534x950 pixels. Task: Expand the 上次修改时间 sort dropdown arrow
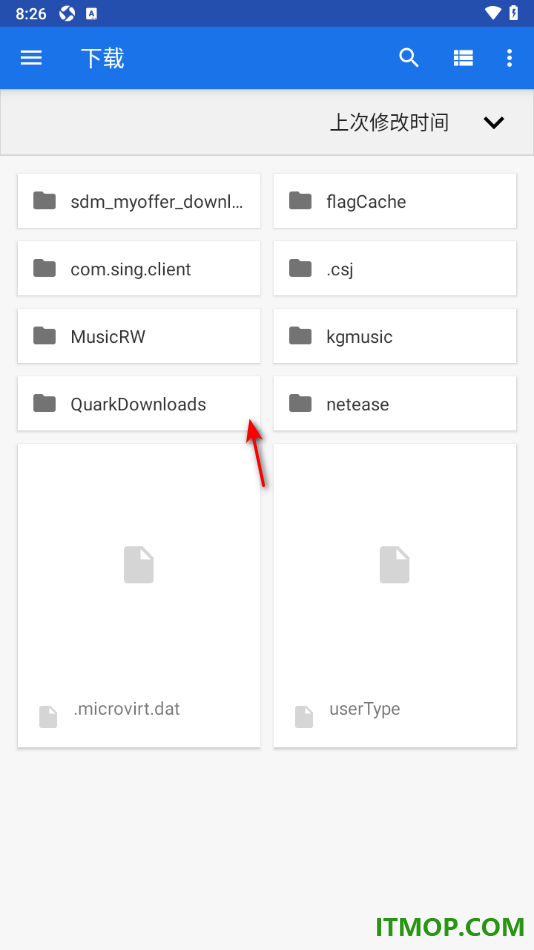pyautogui.click(x=494, y=123)
